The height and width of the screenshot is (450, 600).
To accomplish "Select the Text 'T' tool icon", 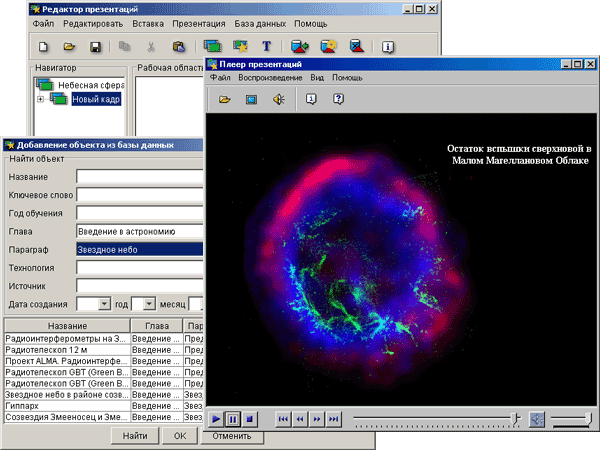I will coord(267,46).
